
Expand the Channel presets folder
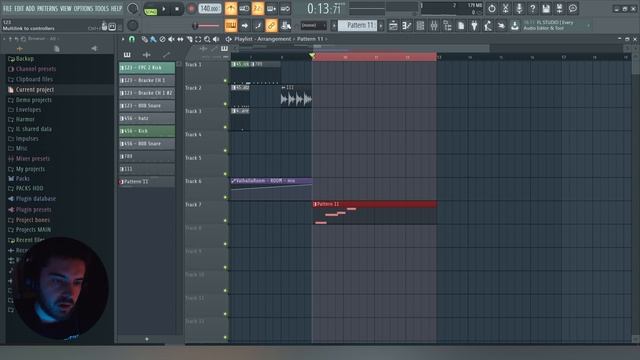[36, 69]
